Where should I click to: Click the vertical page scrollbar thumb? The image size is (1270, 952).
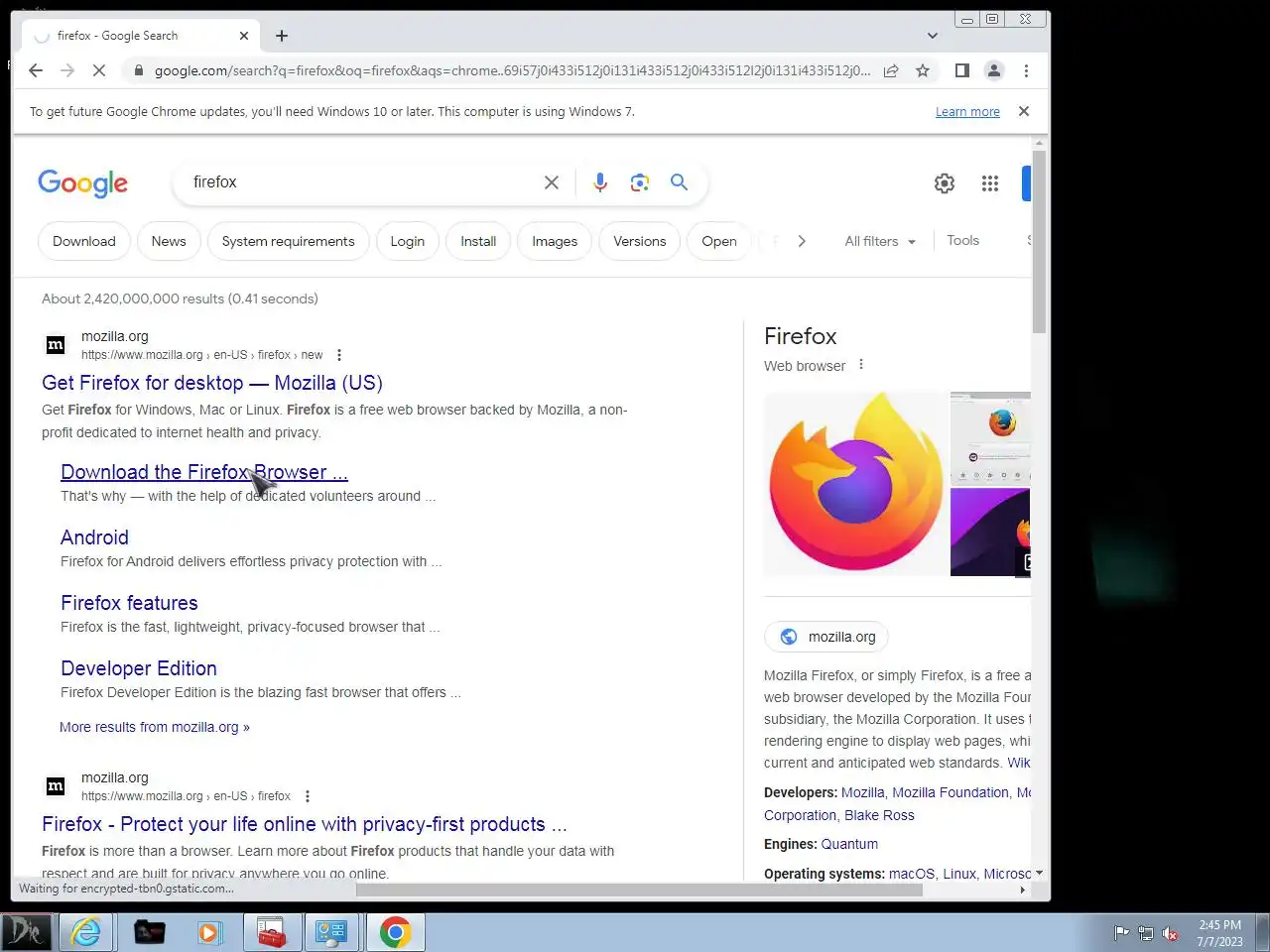(1039, 241)
